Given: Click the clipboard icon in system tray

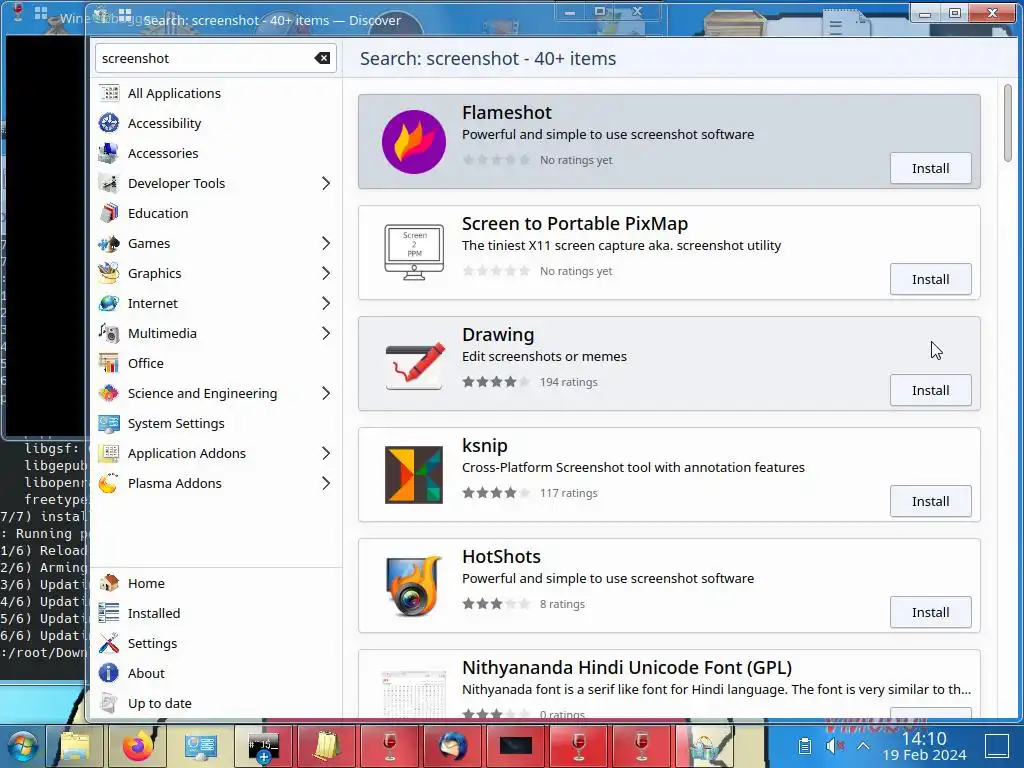Looking at the screenshot, I should pyautogui.click(x=805, y=745).
